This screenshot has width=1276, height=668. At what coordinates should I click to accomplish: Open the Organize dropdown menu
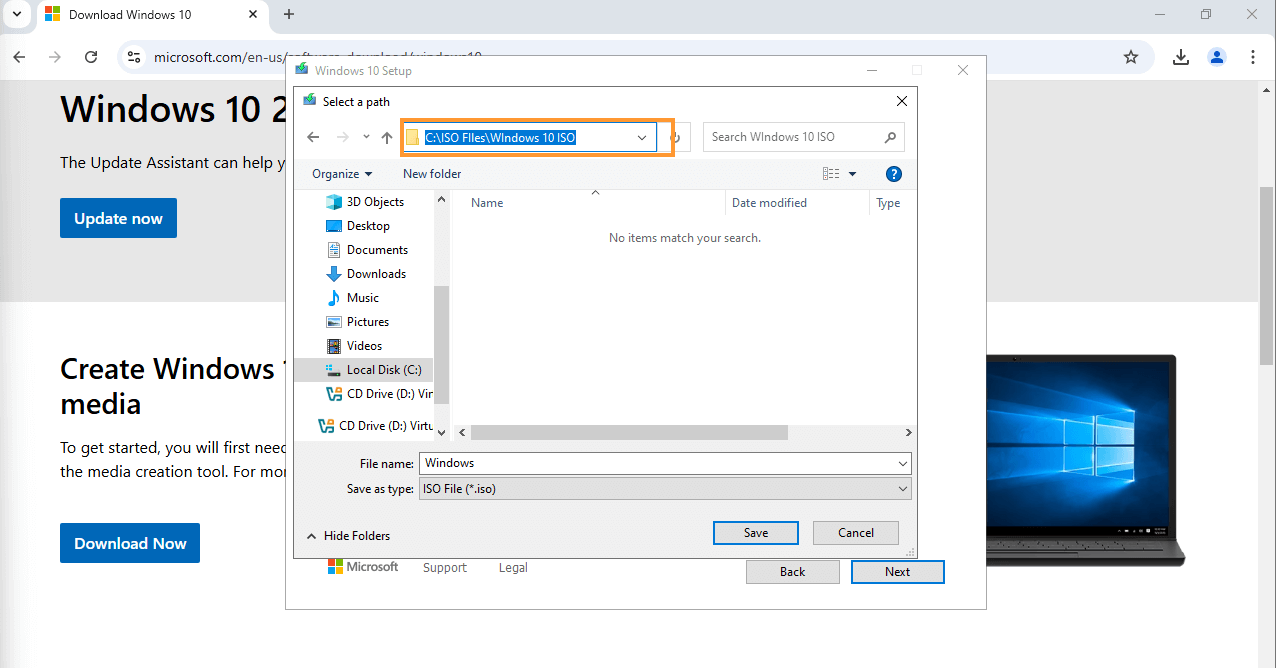pos(342,174)
